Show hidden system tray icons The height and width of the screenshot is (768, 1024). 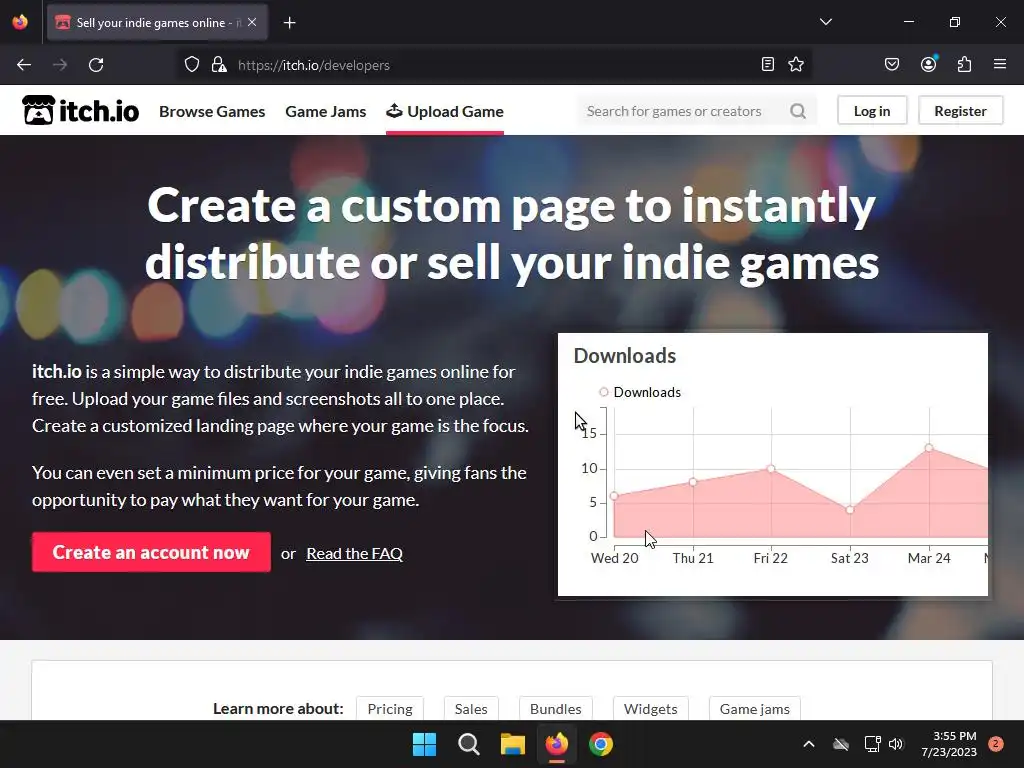click(808, 744)
